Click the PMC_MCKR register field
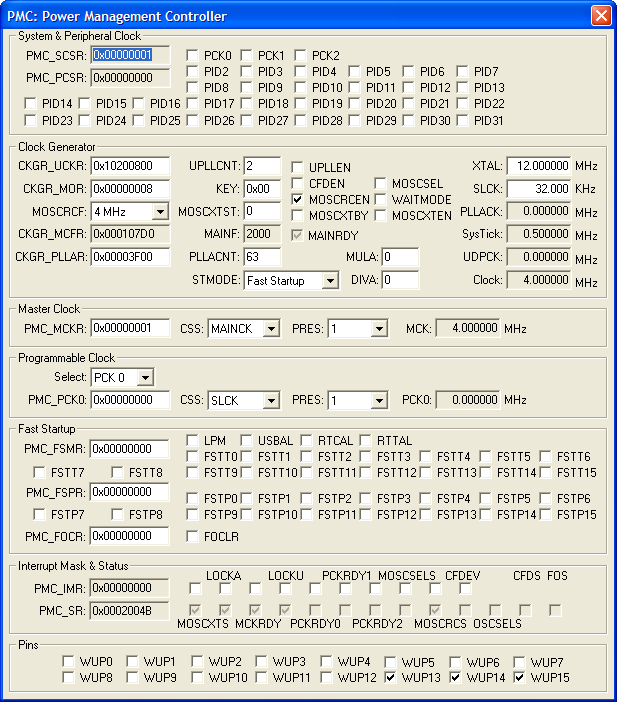The width and height of the screenshot is (617, 702). (x=130, y=328)
